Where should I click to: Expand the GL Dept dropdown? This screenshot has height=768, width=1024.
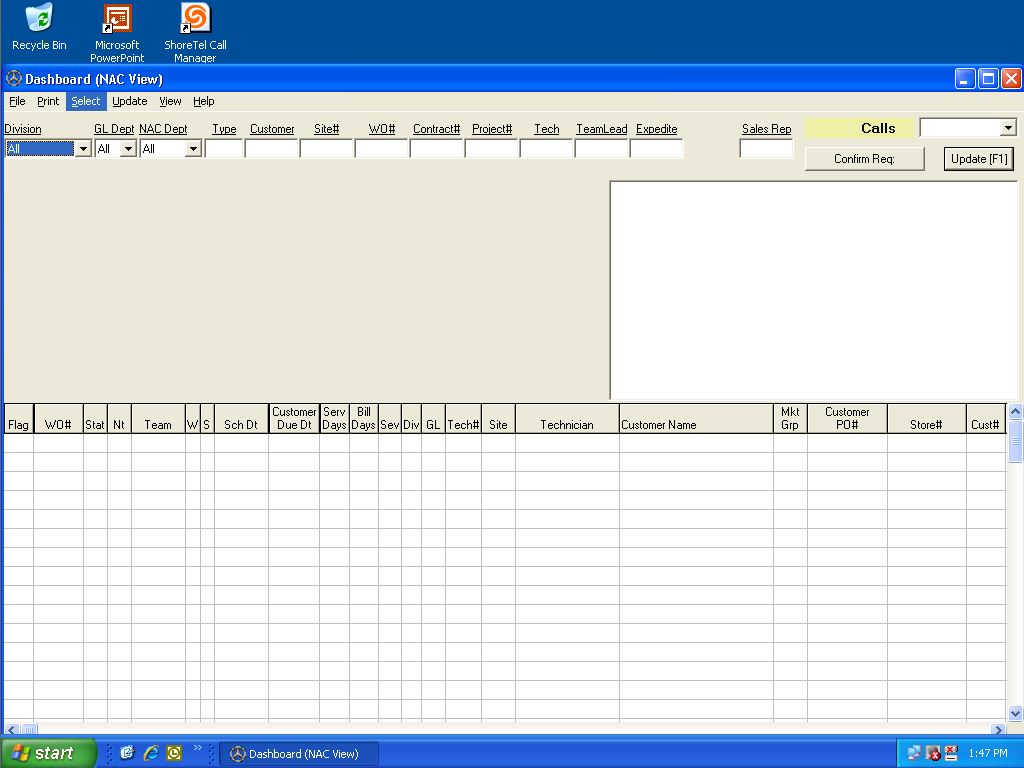(129, 149)
